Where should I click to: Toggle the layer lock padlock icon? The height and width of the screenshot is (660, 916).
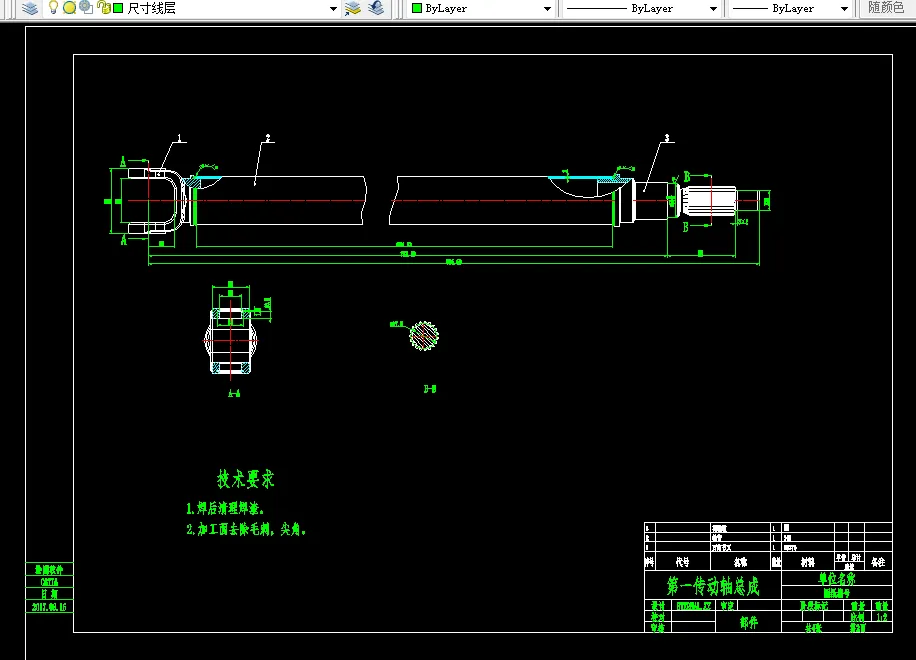click(103, 8)
